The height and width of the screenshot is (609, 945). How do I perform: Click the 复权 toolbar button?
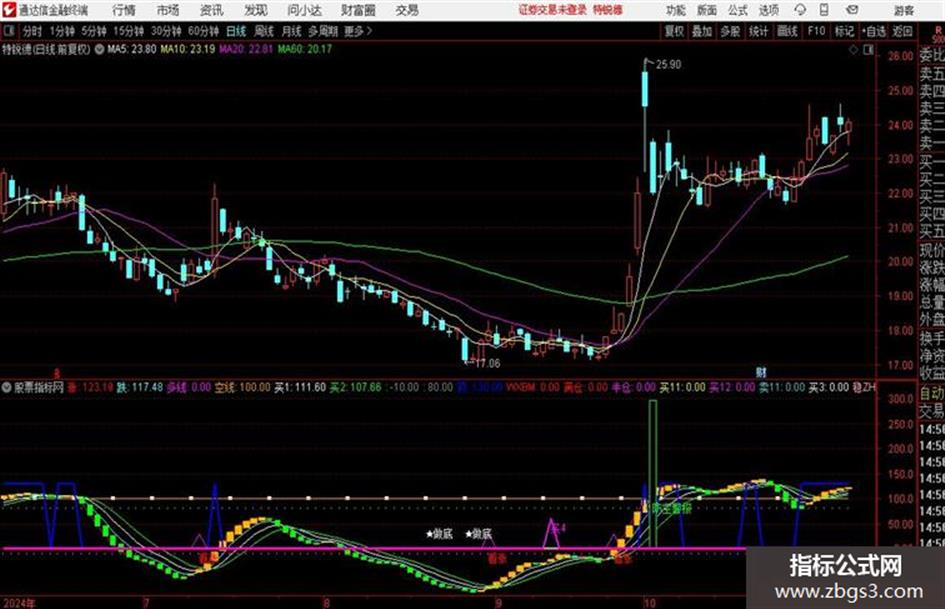point(674,31)
